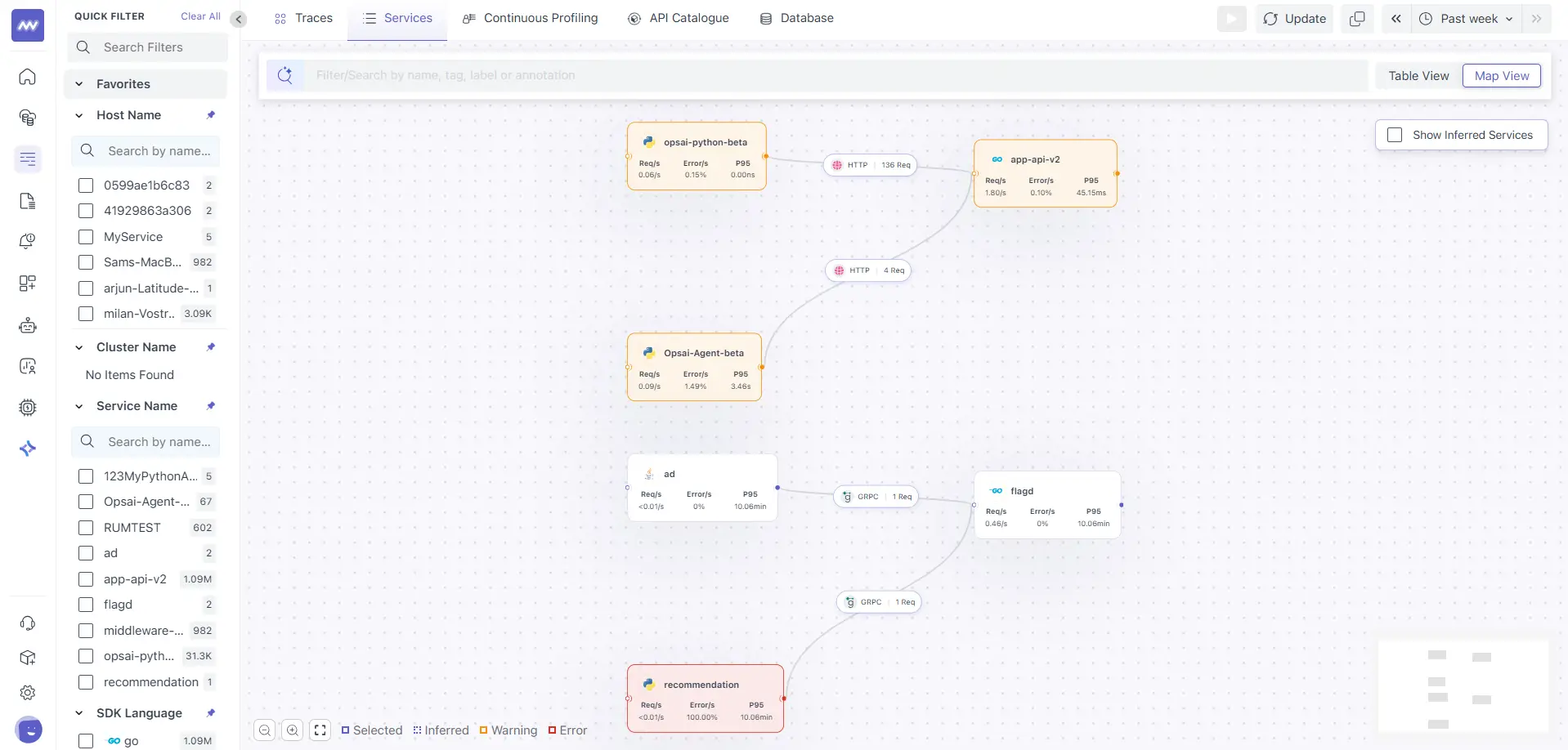Image resolution: width=1568 pixels, height=750 pixels.
Task: Open sidebar settings gear
Action: 27,692
